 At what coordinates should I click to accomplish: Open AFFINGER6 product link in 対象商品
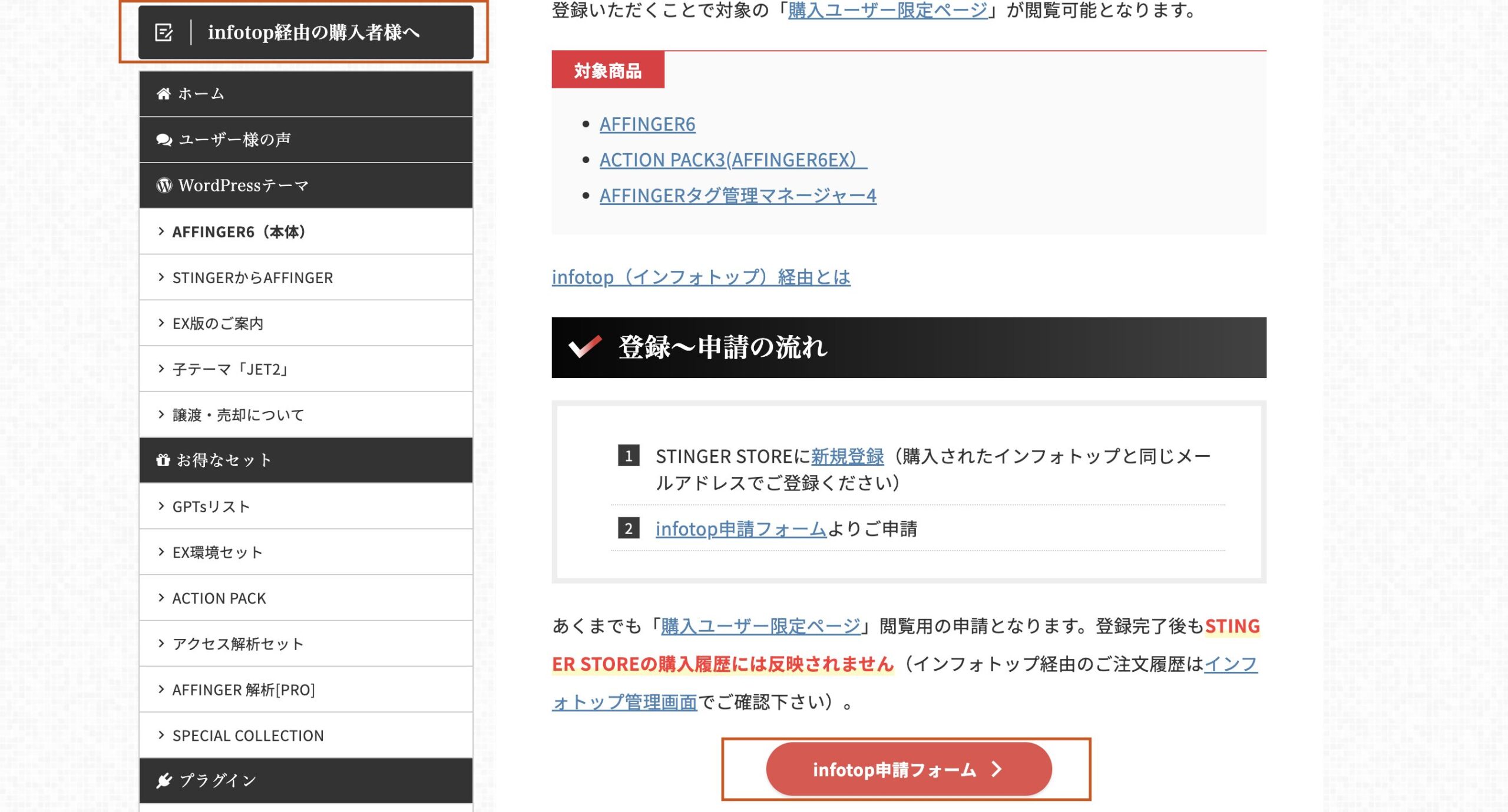click(647, 124)
